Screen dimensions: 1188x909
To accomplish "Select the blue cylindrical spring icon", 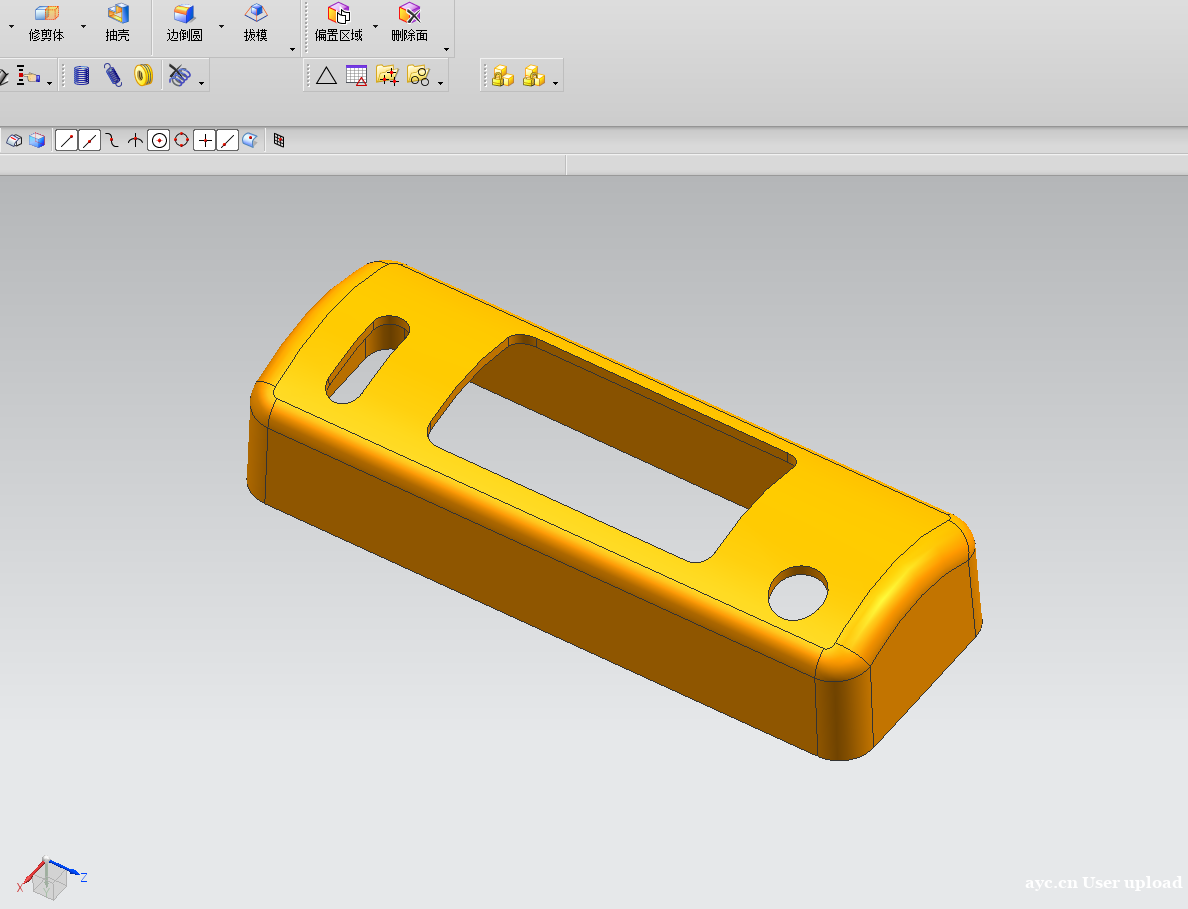I will (x=82, y=75).
